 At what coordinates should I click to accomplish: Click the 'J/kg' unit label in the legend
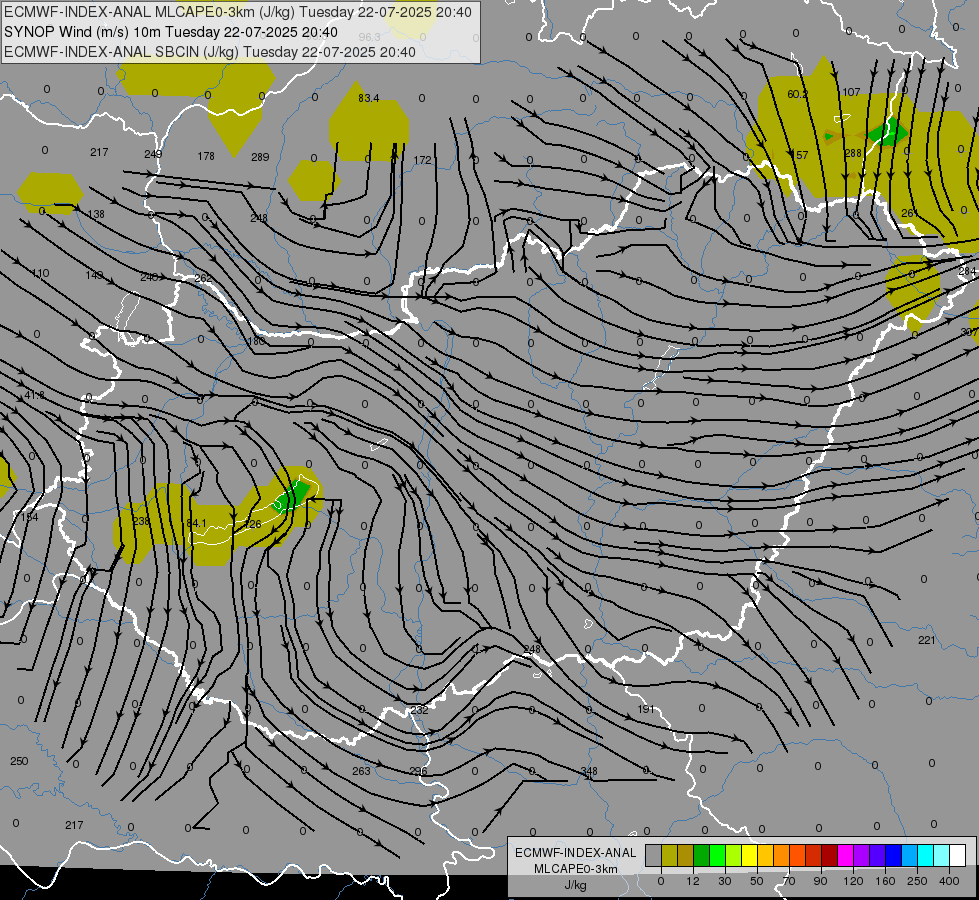575,885
